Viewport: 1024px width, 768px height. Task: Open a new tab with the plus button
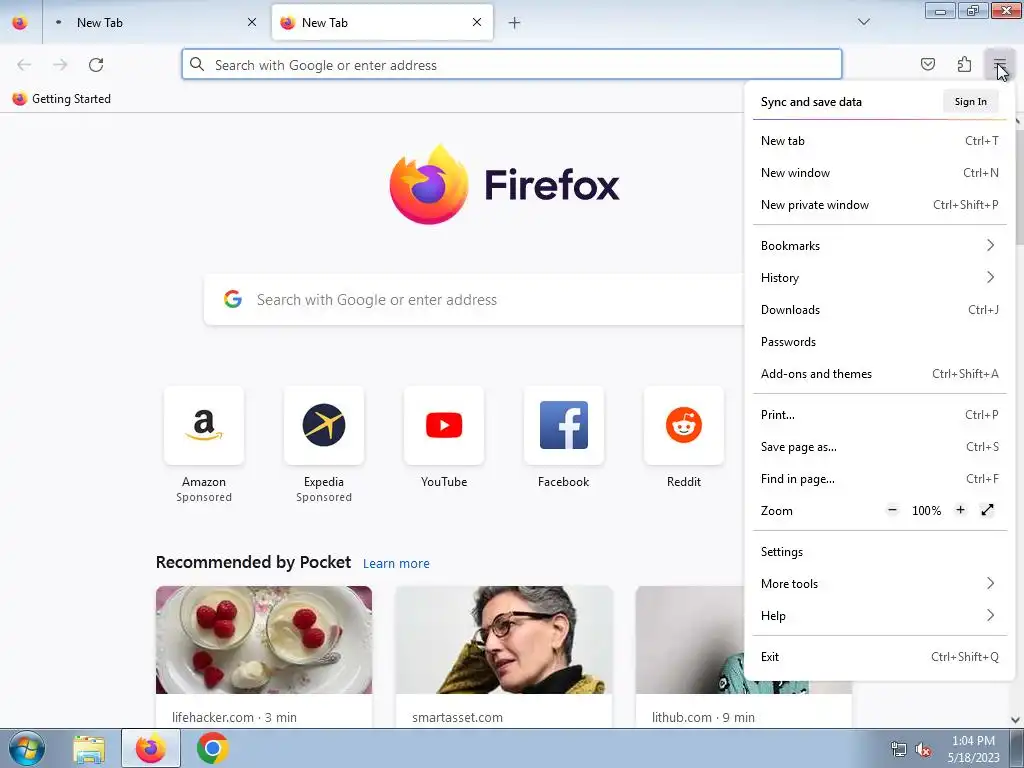[x=515, y=23]
